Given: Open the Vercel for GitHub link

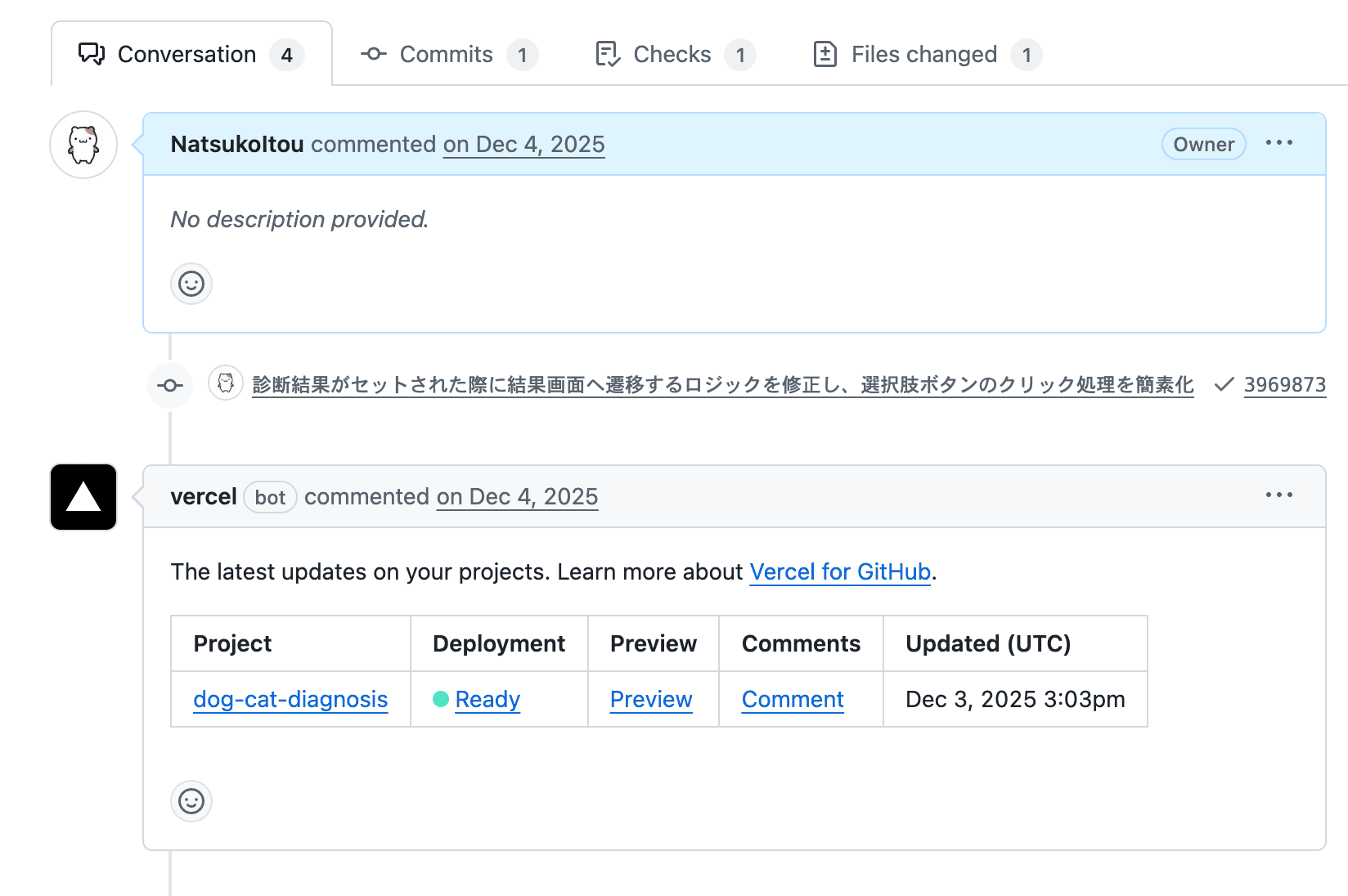Looking at the screenshot, I should 840,571.
